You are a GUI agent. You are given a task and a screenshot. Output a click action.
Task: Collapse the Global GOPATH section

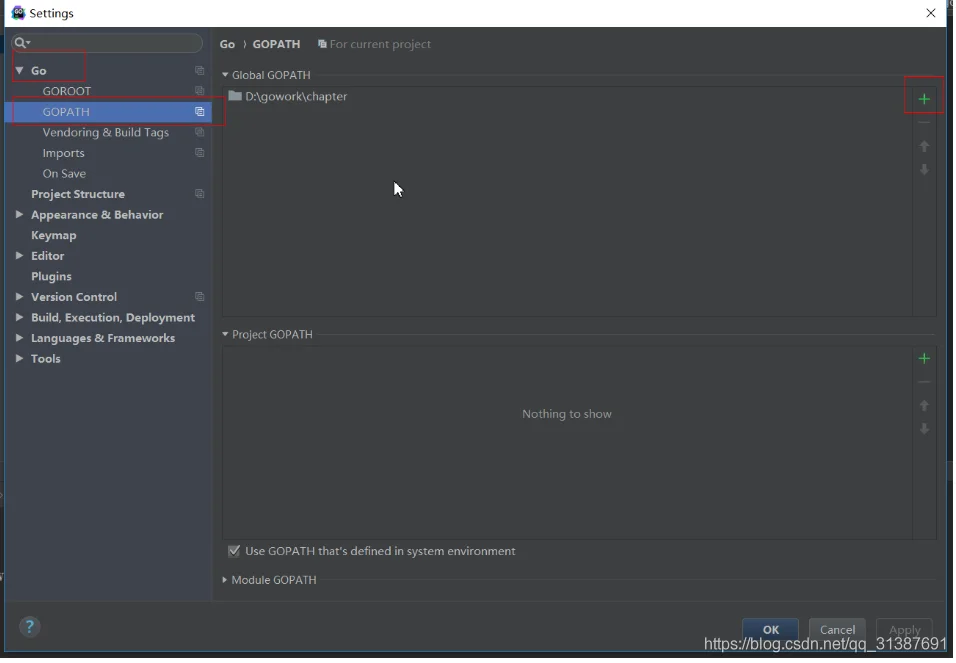[x=225, y=75]
